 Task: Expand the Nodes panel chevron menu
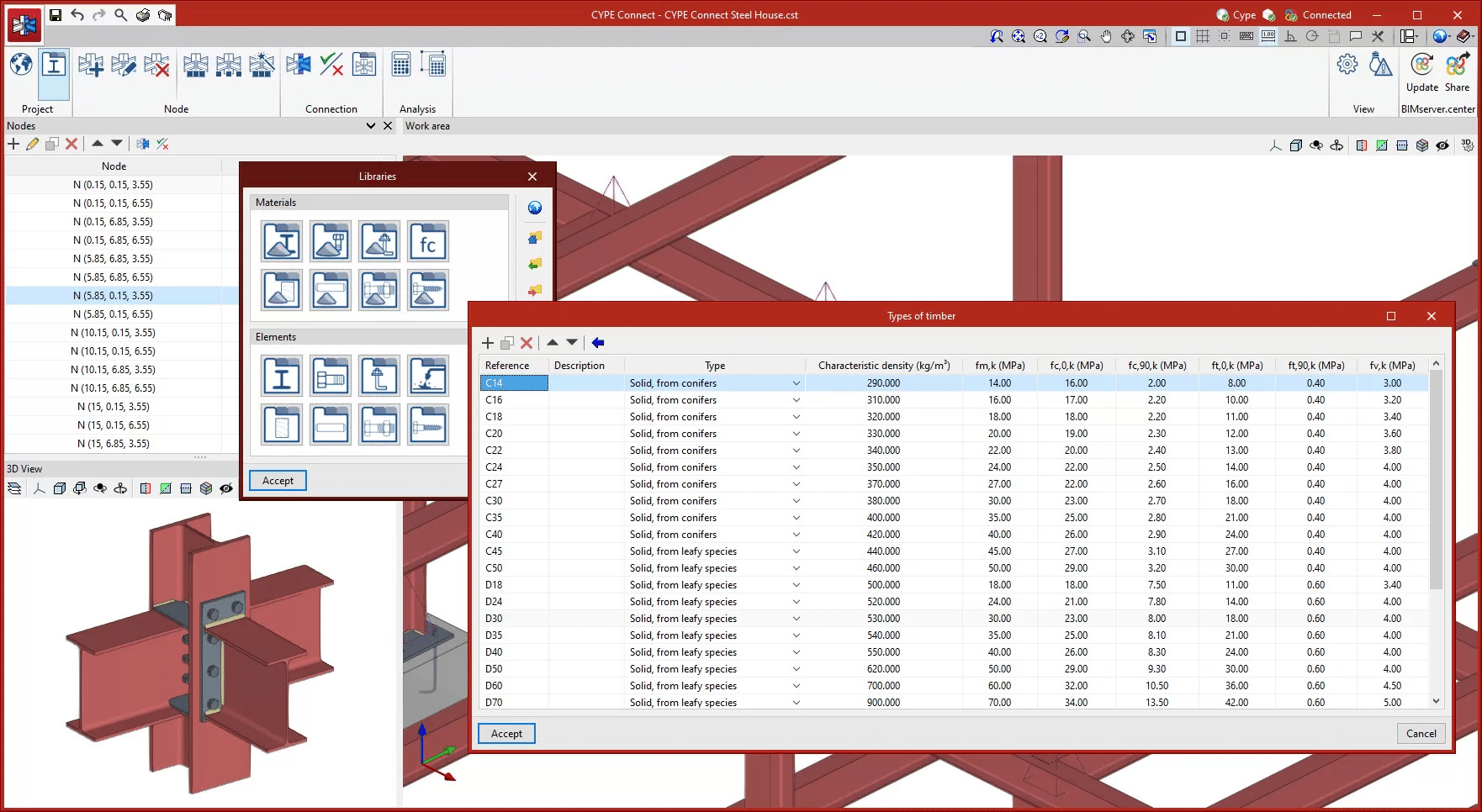coord(371,126)
